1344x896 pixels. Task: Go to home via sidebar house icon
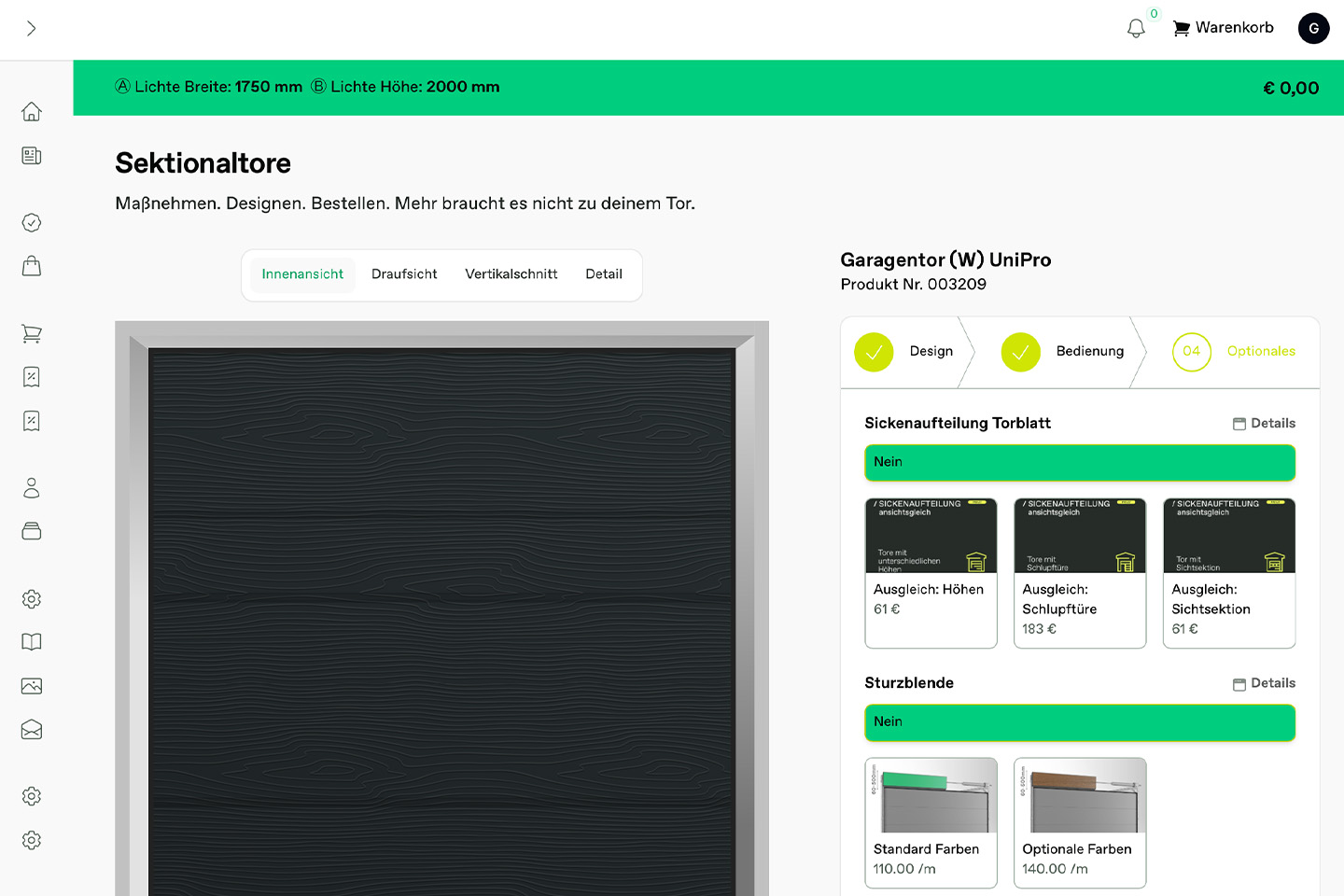coord(32,112)
